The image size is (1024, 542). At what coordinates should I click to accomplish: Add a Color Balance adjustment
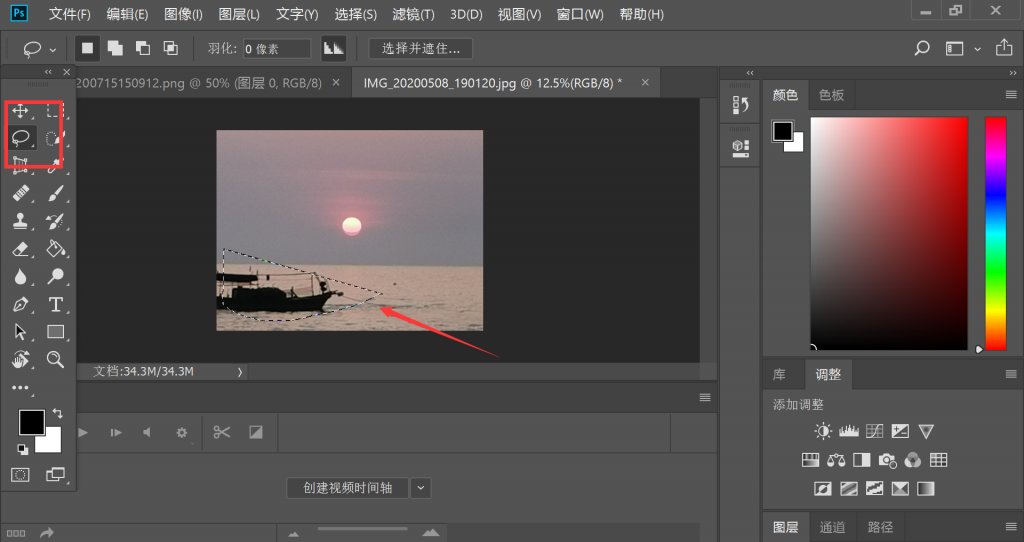836,460
